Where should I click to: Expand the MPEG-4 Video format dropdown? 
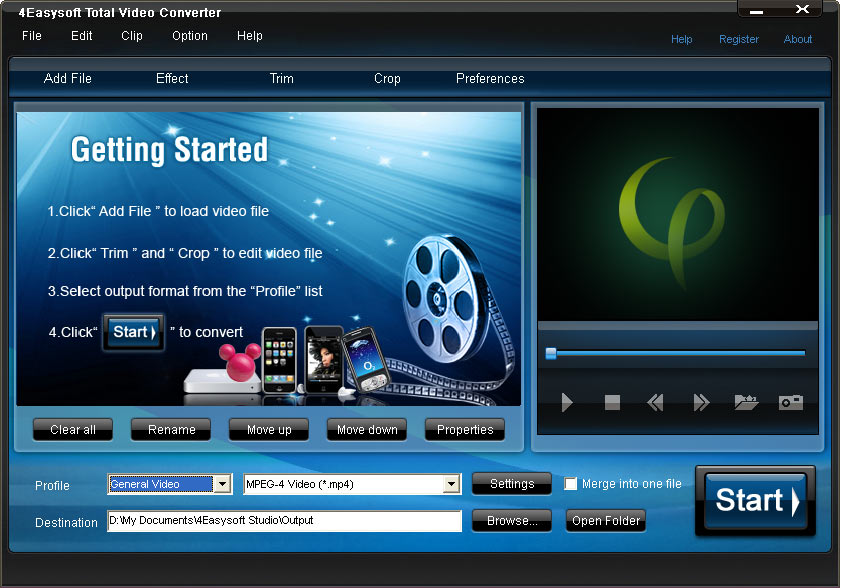pyautogui.click(x=451, y=485)
